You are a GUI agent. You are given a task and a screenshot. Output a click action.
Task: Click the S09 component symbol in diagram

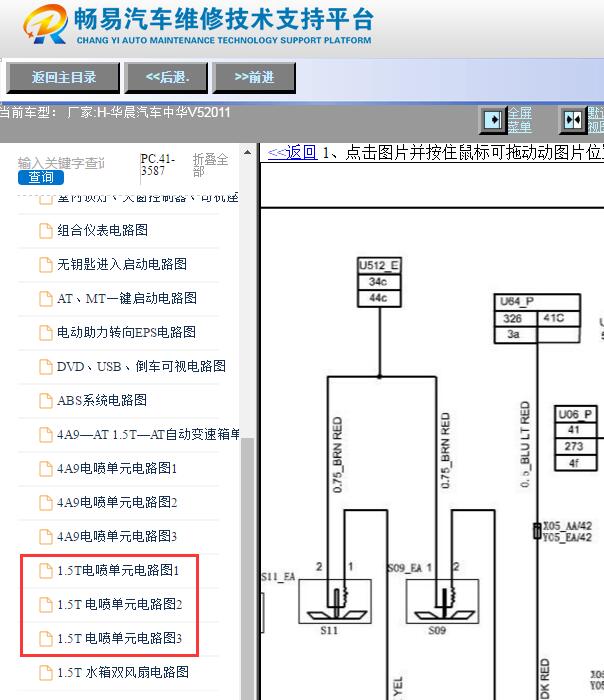pos(442,601)
